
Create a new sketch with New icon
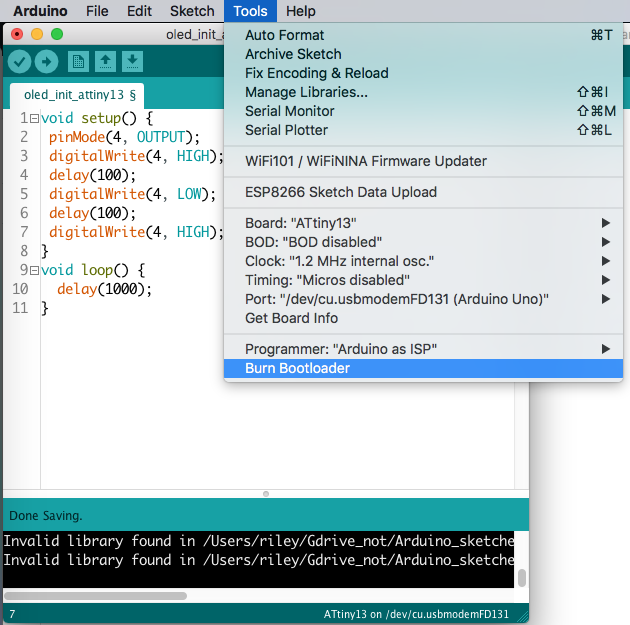(78, 61)
